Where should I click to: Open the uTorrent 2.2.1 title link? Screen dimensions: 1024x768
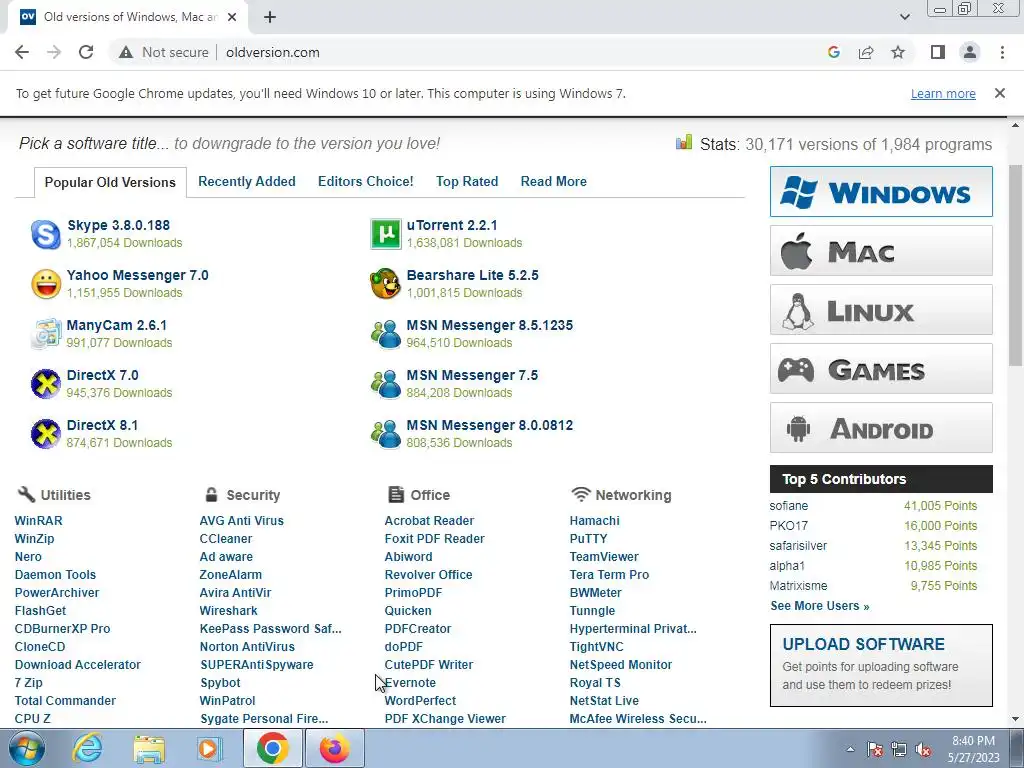click(x=452, y=225)
